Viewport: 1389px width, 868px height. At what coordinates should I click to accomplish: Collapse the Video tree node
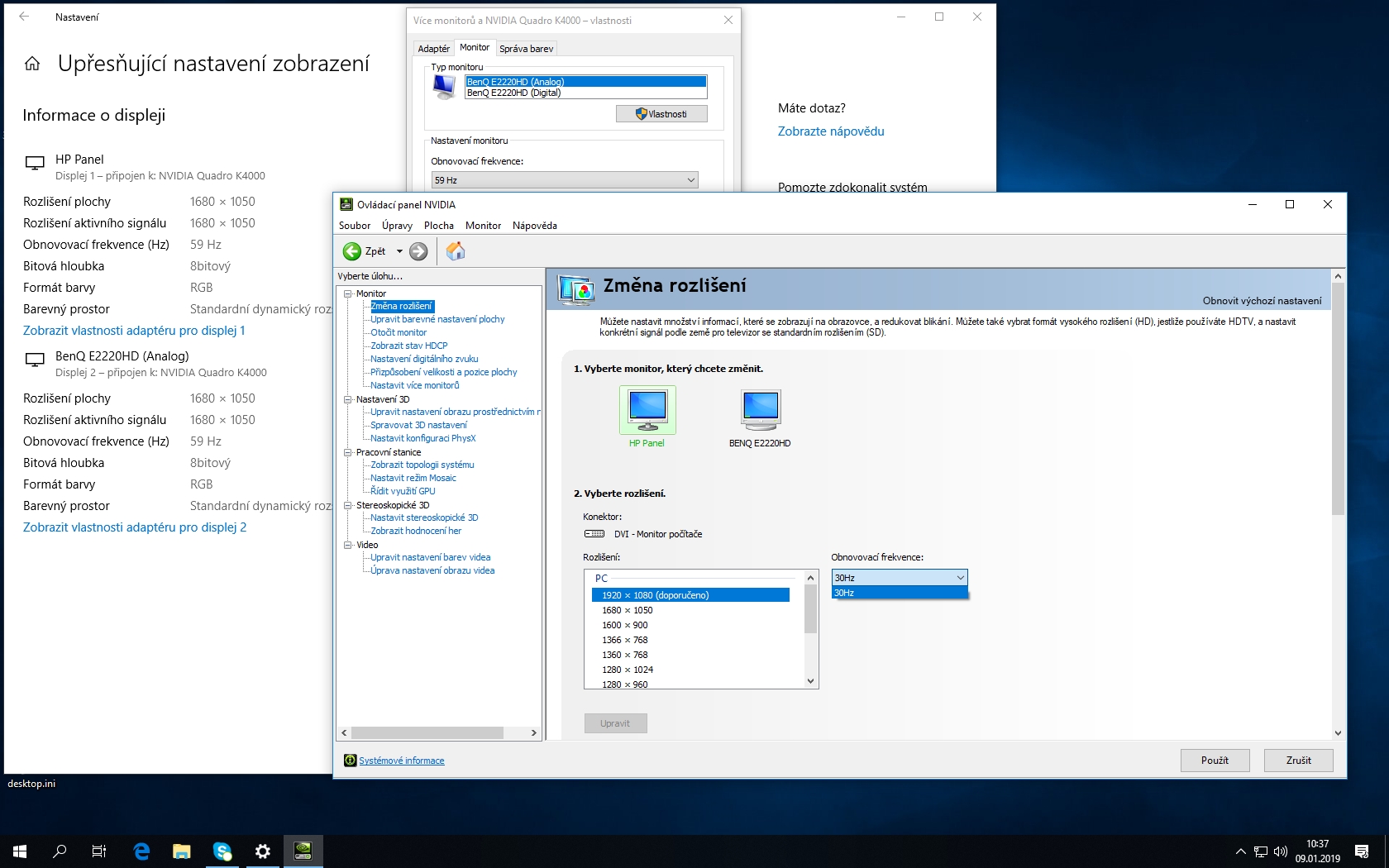(x=348, y=545)
